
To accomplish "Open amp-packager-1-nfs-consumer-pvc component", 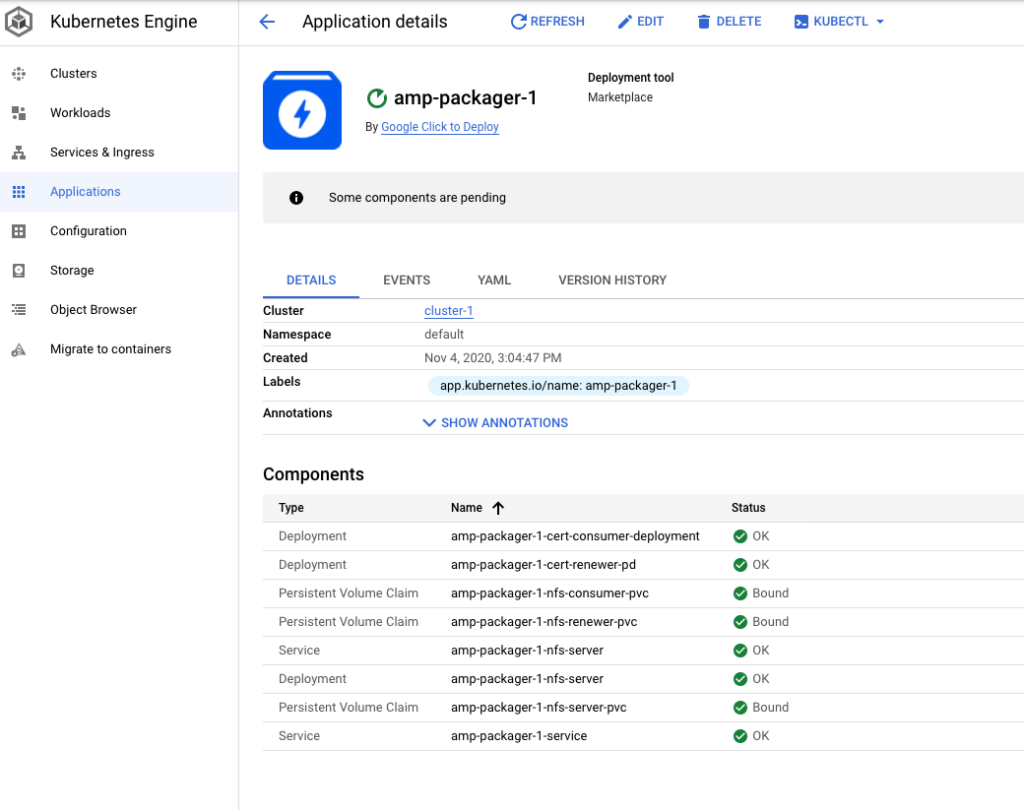I will click(549, 593).
